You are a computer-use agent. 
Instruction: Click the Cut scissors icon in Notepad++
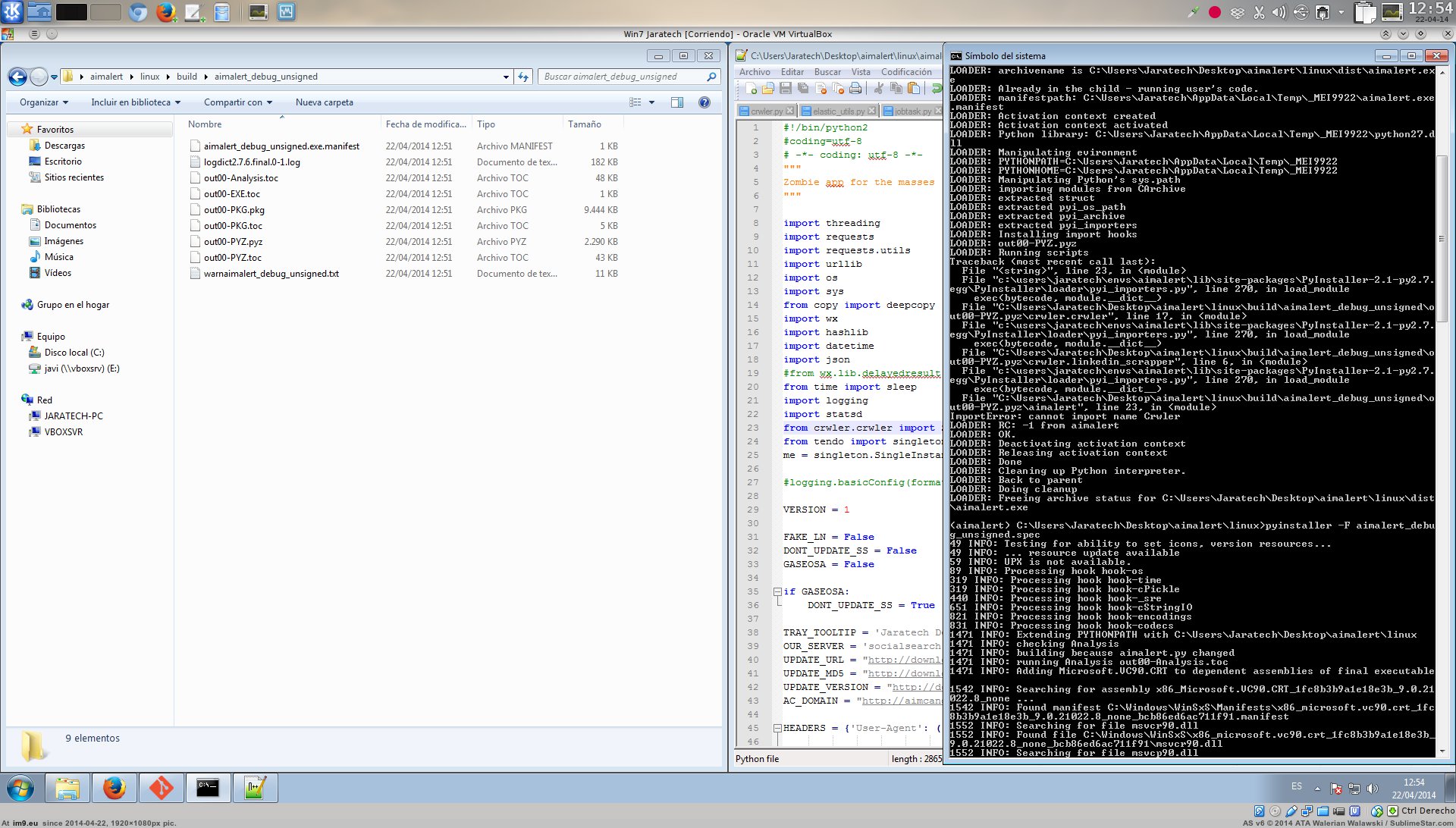click(x=879, y=89)
